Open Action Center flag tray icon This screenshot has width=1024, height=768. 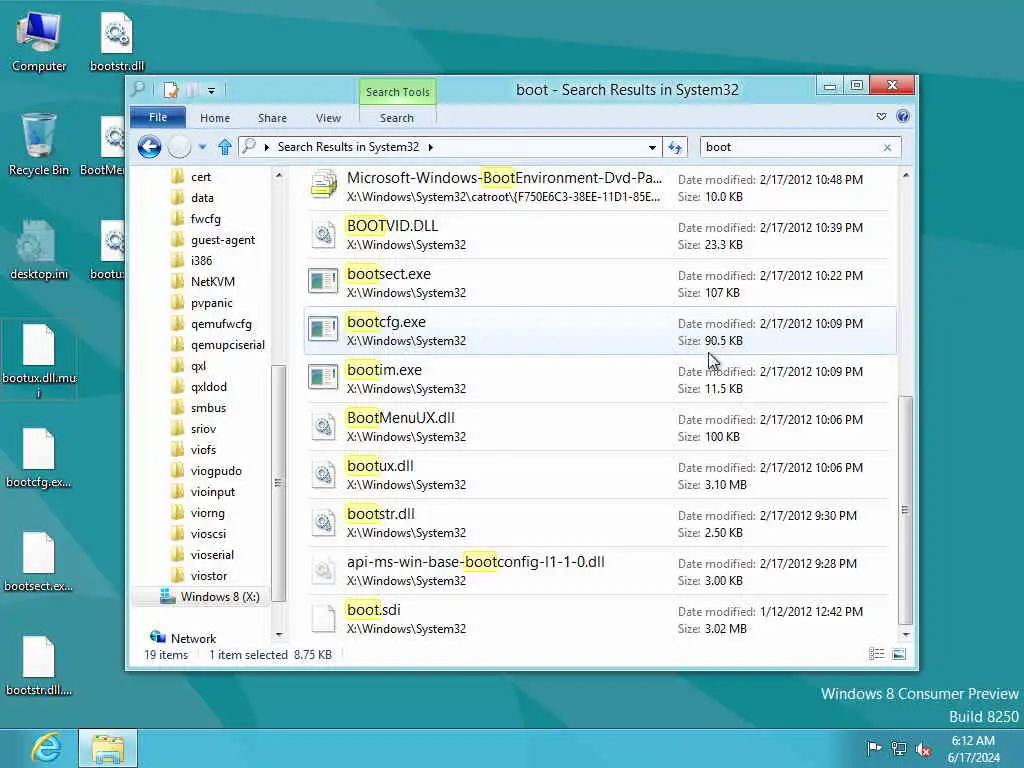[873, 748]
